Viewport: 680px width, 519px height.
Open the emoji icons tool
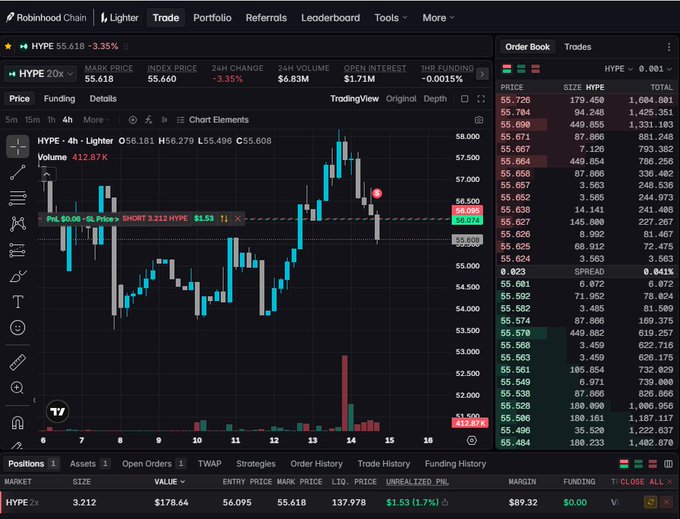pyautogui.click(x=18, y=327)
